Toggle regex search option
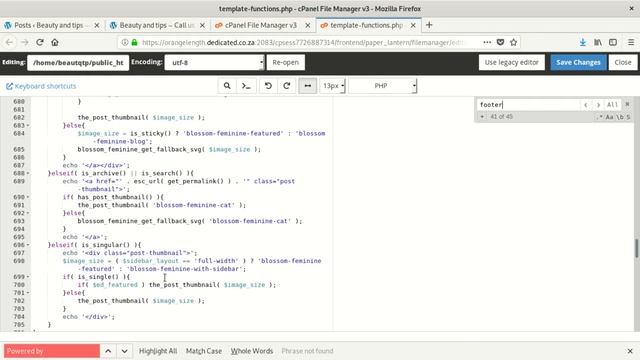 (599, 117)
